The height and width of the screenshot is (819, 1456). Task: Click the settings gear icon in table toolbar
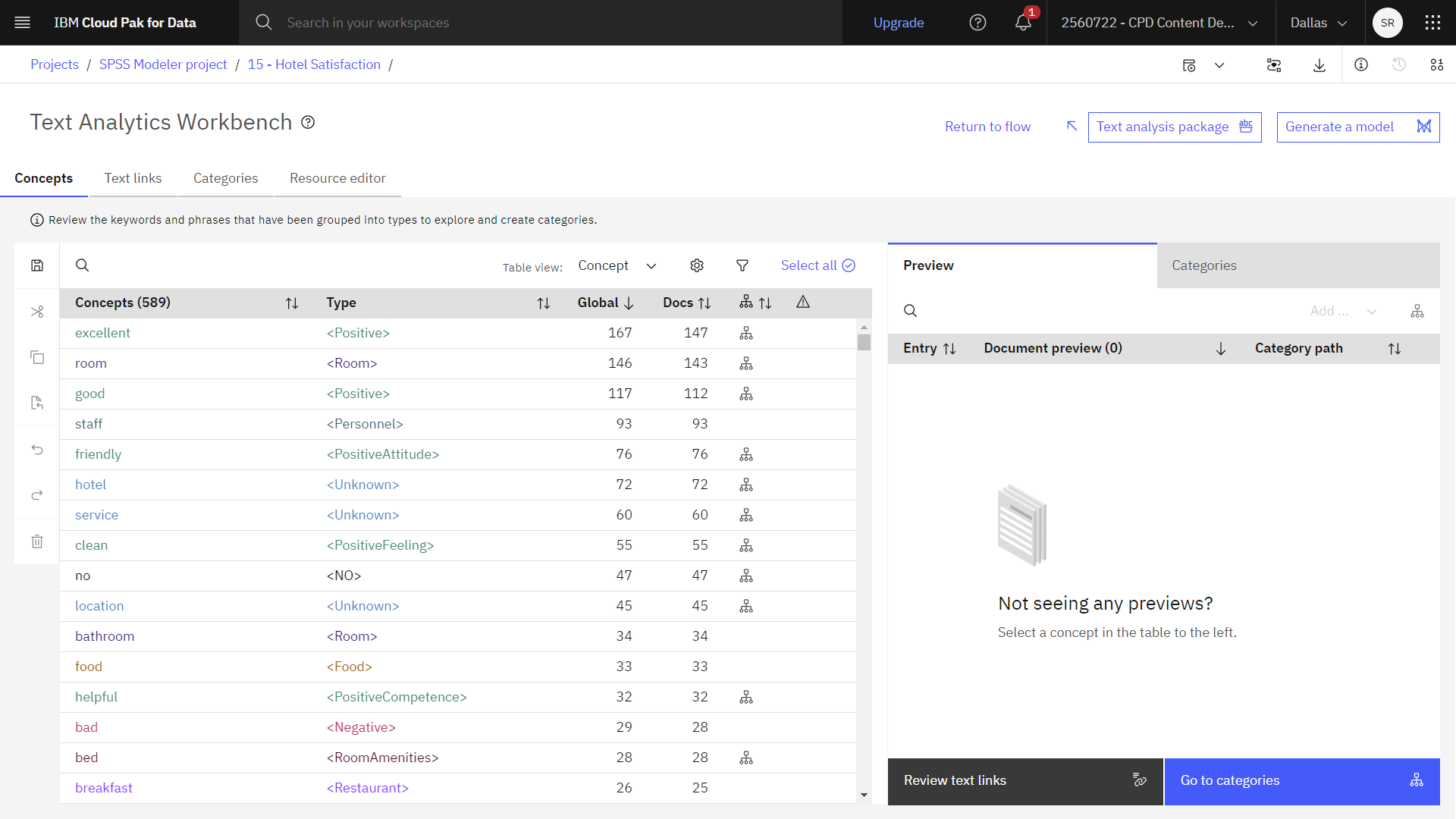[x=697, y=265]
